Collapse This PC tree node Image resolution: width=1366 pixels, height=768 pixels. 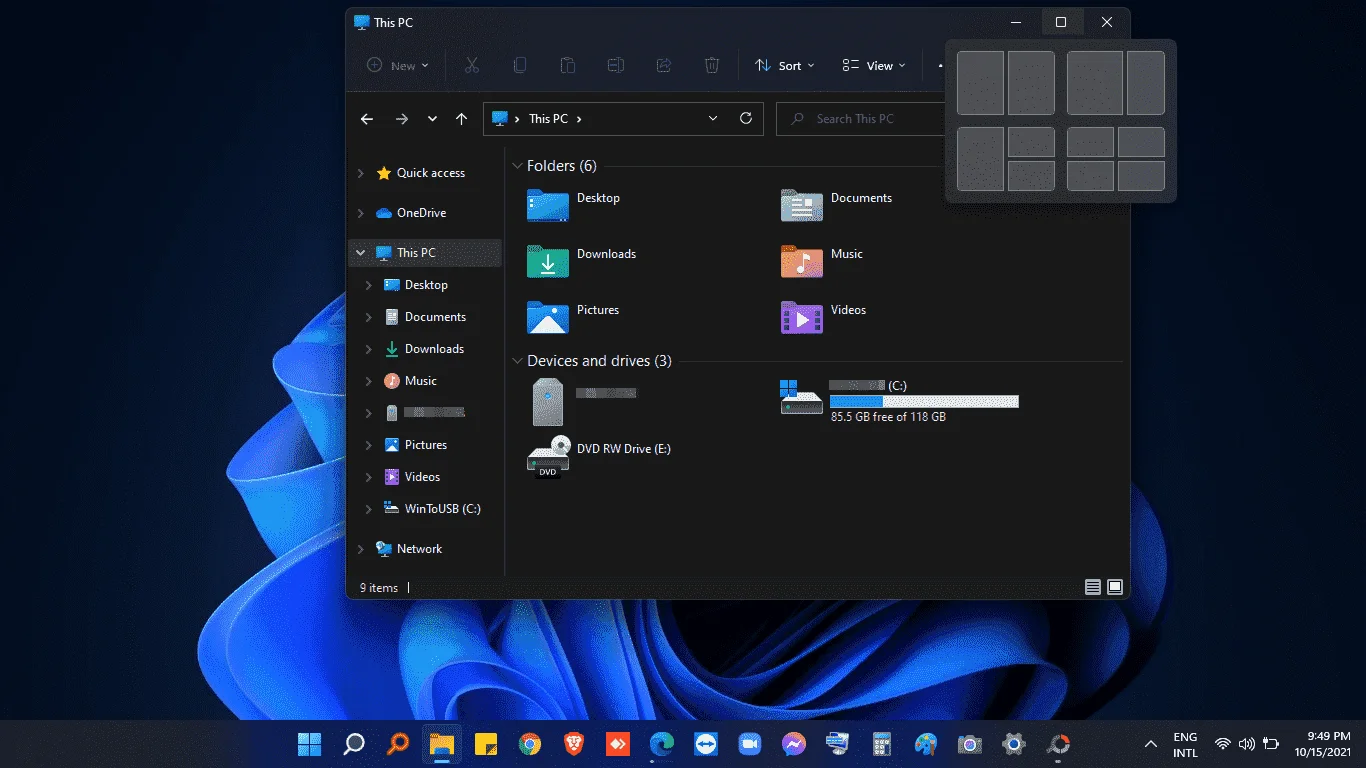[x=361, y=253]
